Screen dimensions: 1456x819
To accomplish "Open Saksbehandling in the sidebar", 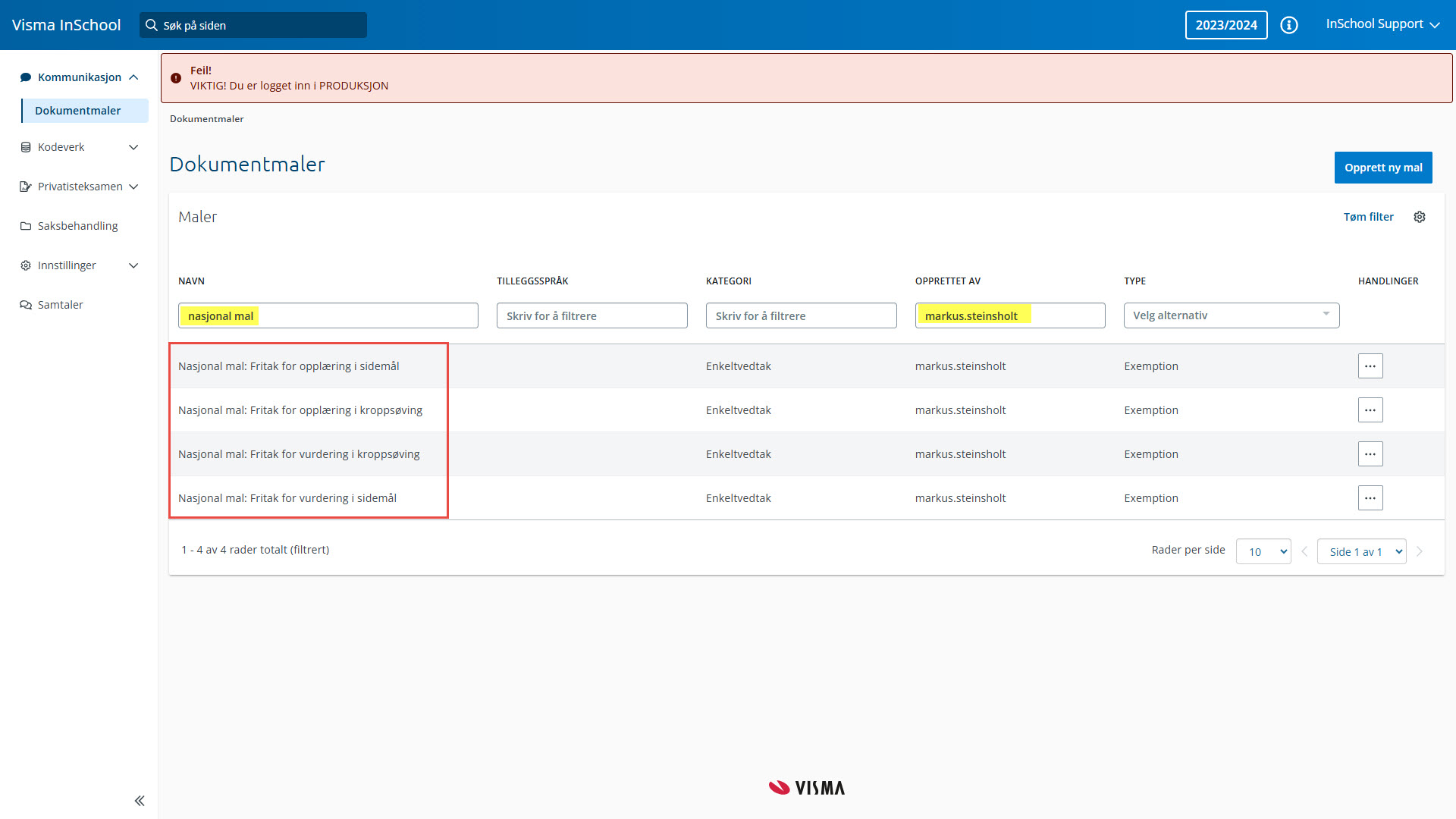I will point(77,226).
